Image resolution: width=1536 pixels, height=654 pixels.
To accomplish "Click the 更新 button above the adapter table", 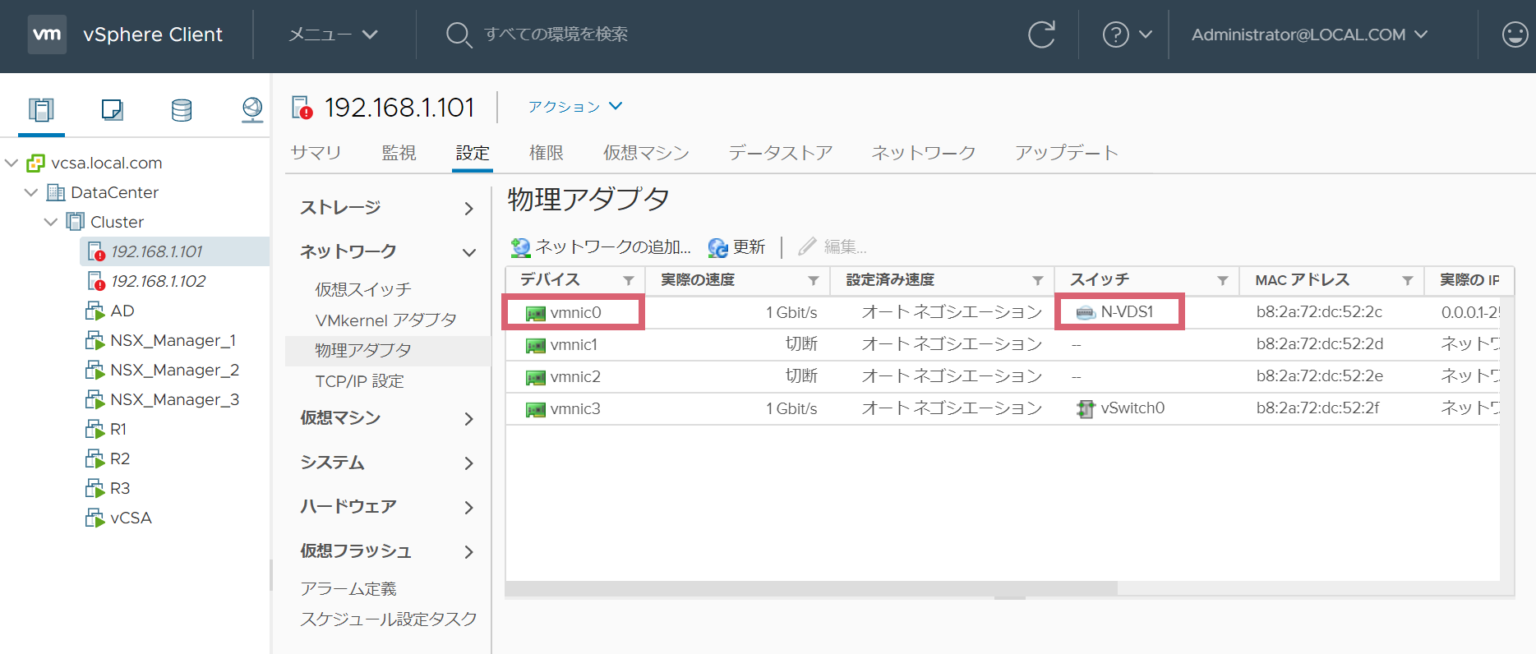I will coord(737,247).
